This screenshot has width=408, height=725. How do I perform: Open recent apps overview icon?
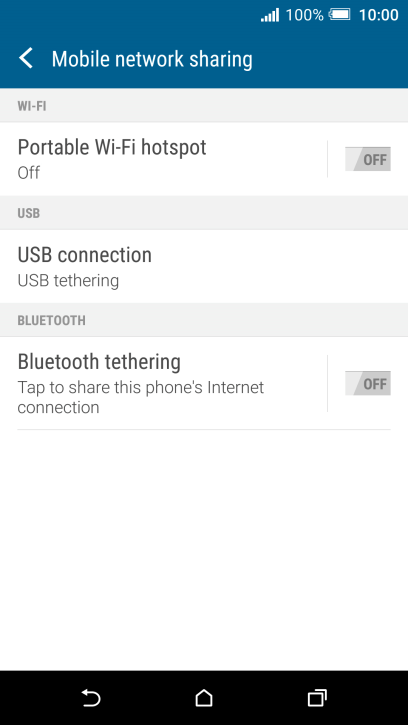point(317,698)
